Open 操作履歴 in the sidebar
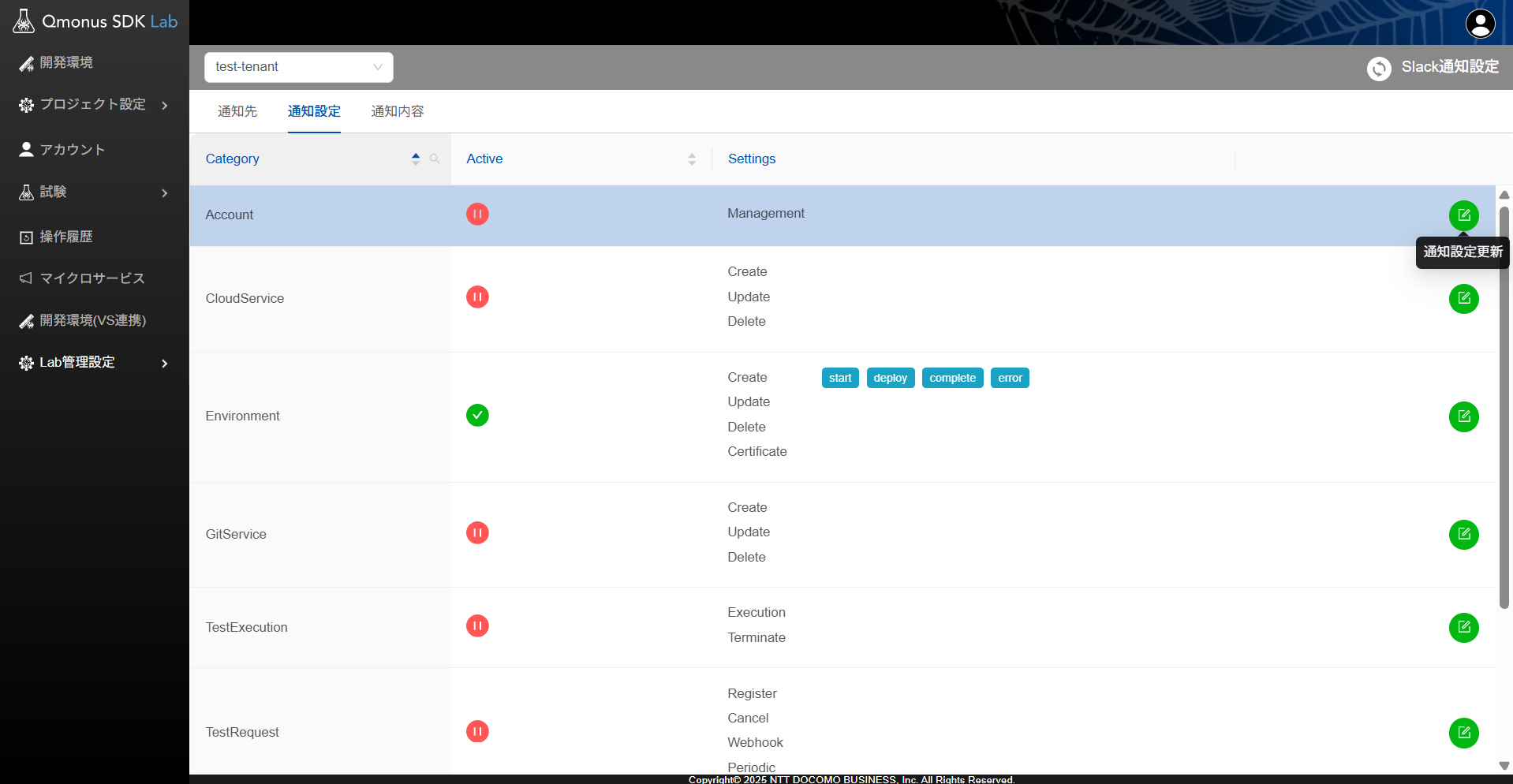The height and width of the screenshot is (784, 1513). pyautogui.click(x=66, y=237)
